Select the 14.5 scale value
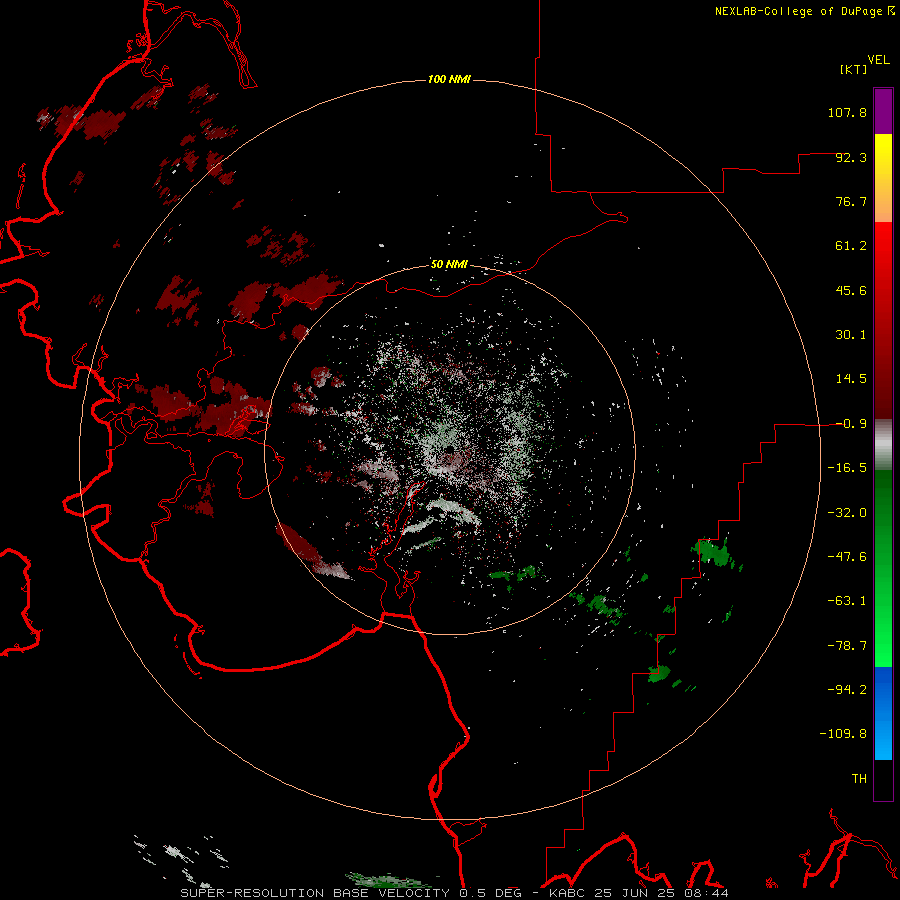 point(851,379)
